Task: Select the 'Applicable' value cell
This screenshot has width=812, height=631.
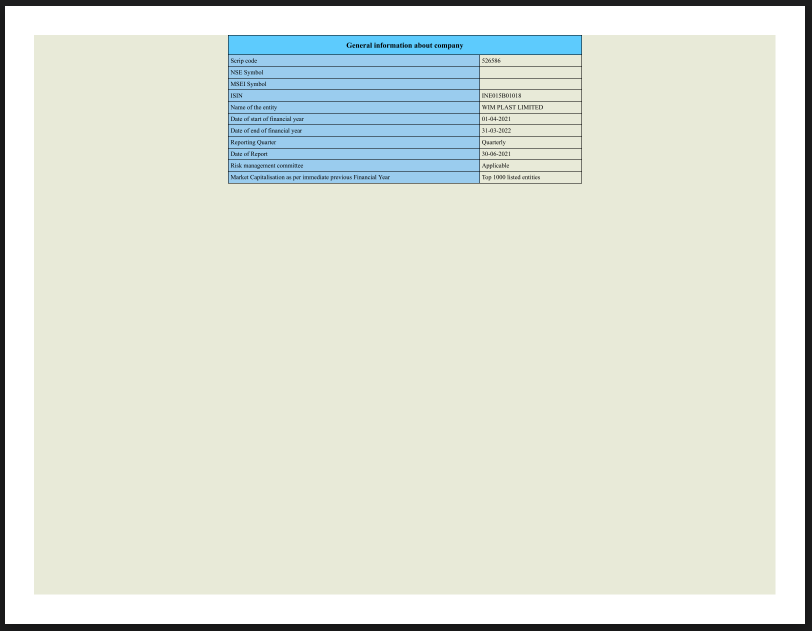Action: click(530, 166)
